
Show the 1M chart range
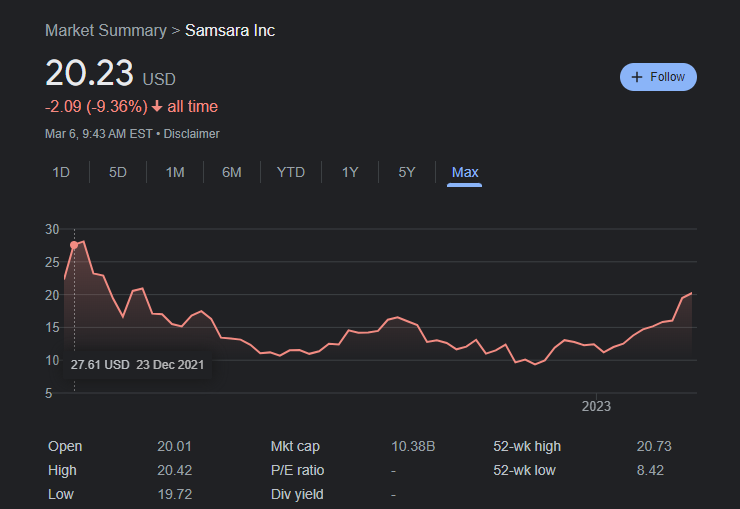point(175,172)
